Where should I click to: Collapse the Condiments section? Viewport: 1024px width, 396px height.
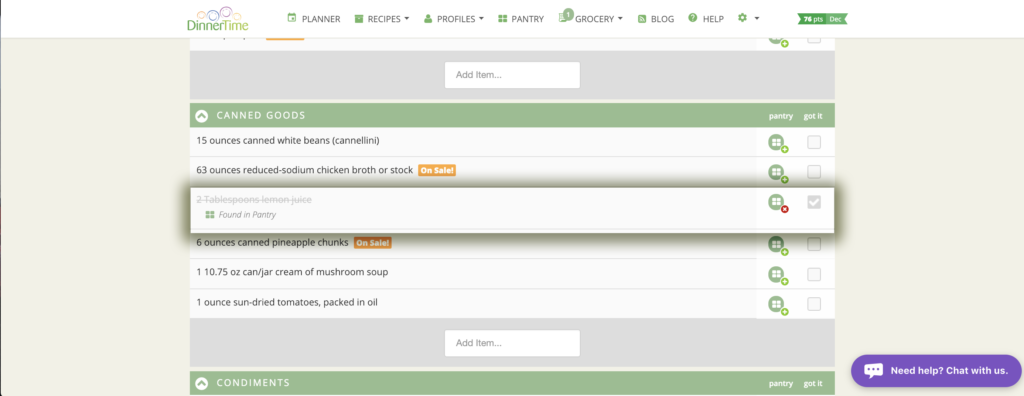pos(202,383)
